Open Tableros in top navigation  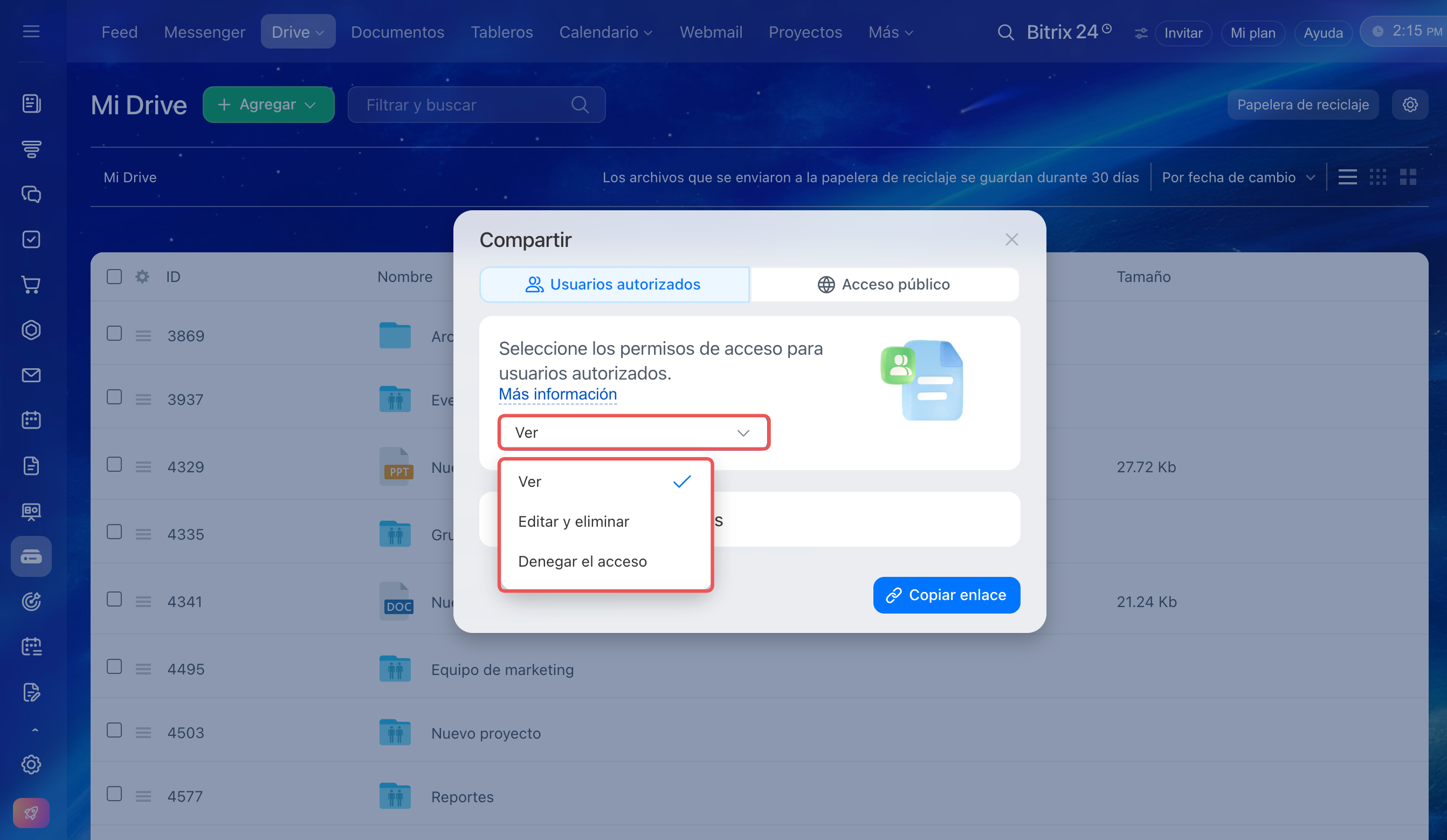[x=502, y=32]
